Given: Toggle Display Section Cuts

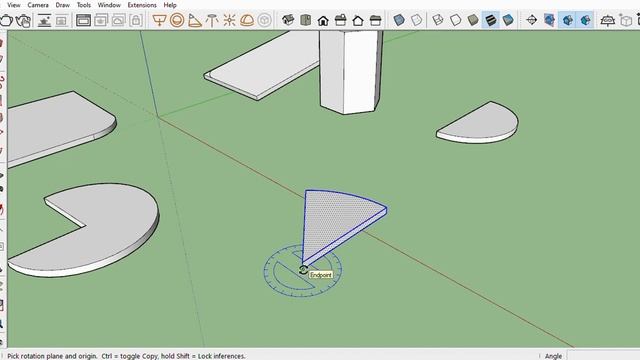Looking at the screenshot, I should (567, 20).
